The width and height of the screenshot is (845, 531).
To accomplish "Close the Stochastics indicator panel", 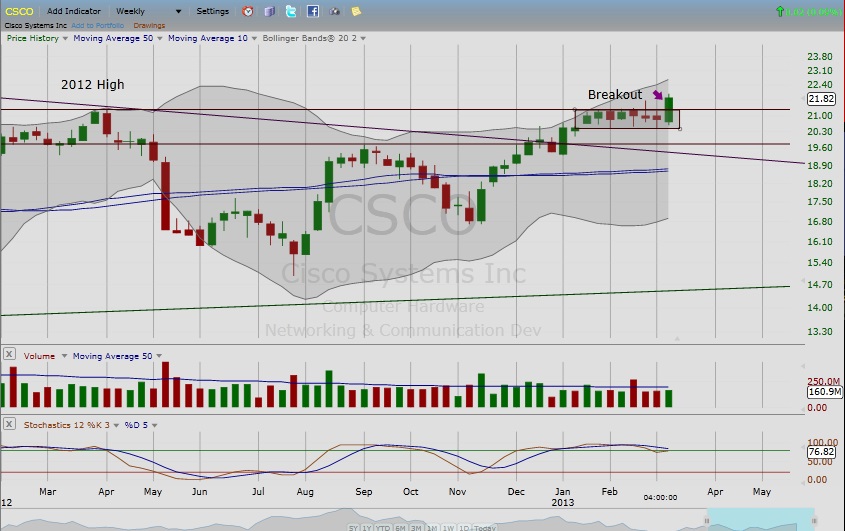I will pyautogui.click(x=9, y=425).
